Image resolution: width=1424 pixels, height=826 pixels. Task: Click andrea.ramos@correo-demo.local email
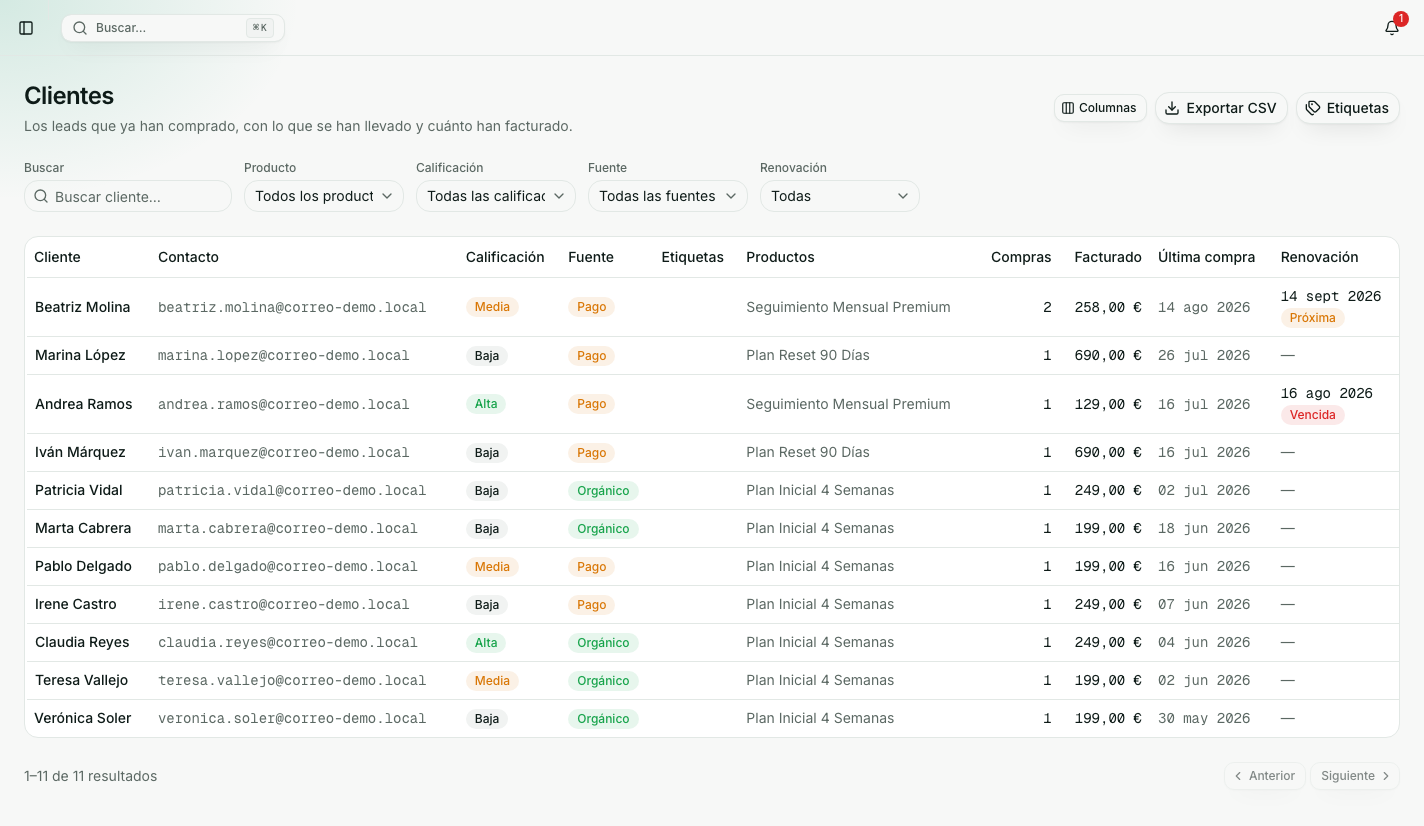pyautogui.click(x=284, y=404)
